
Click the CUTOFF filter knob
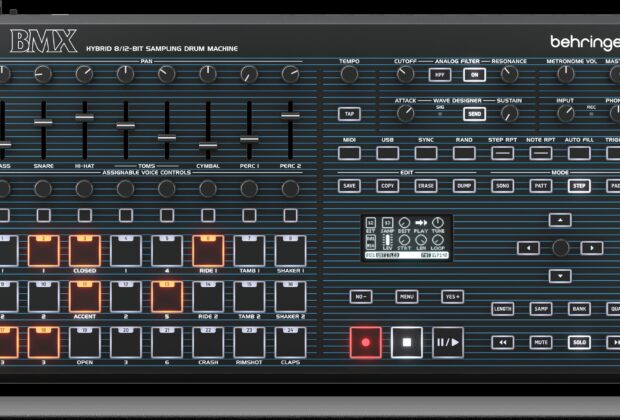[x=406, y=74]
